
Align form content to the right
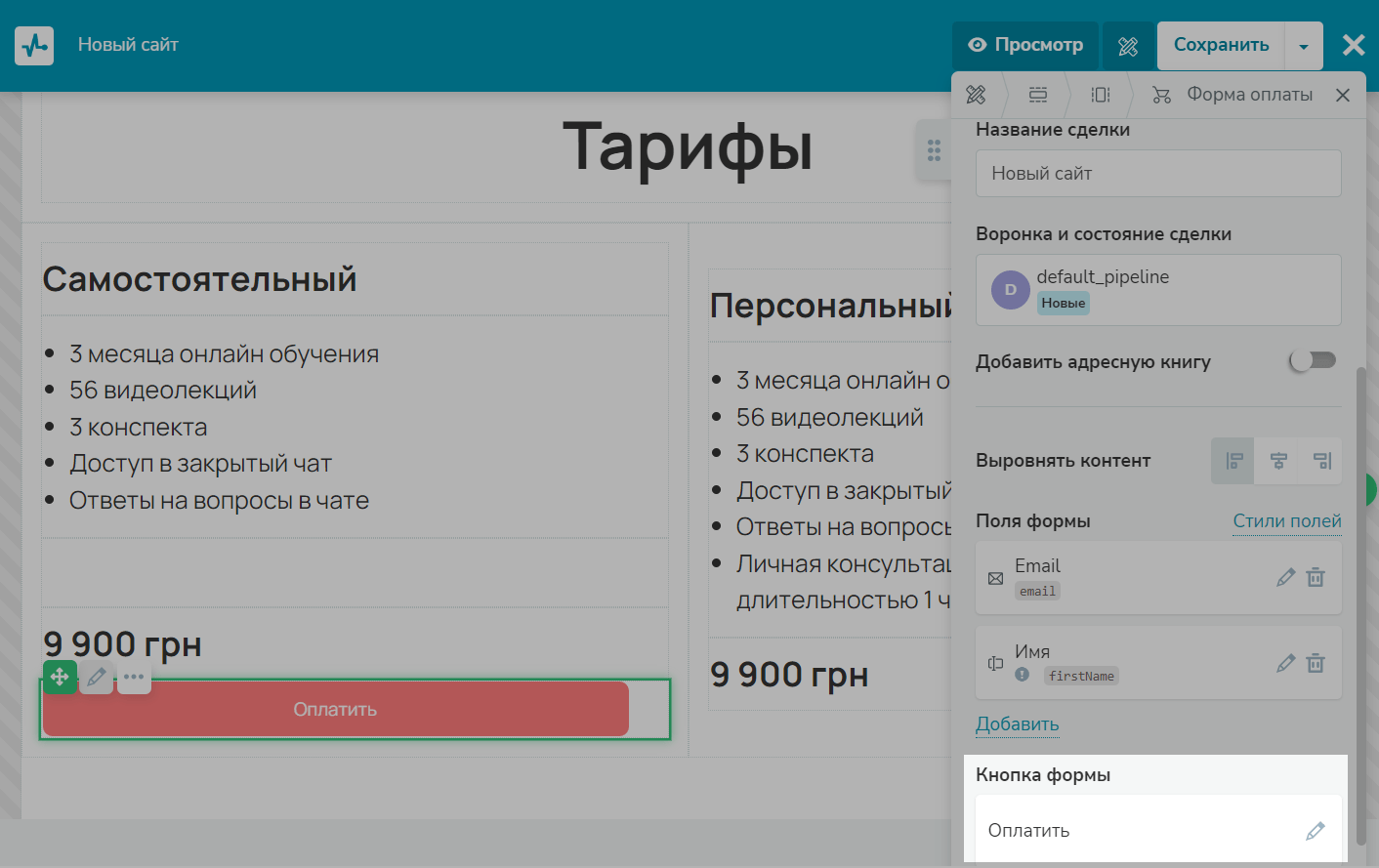(x=1321, y=461)
